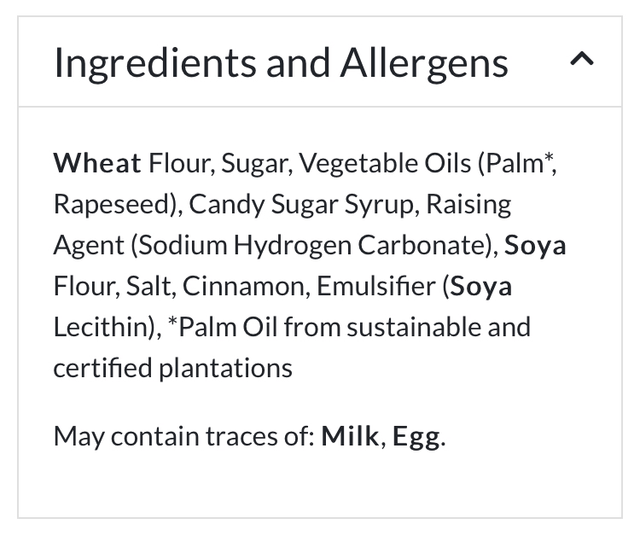Click the certified plantations text

tap(172, 368)
